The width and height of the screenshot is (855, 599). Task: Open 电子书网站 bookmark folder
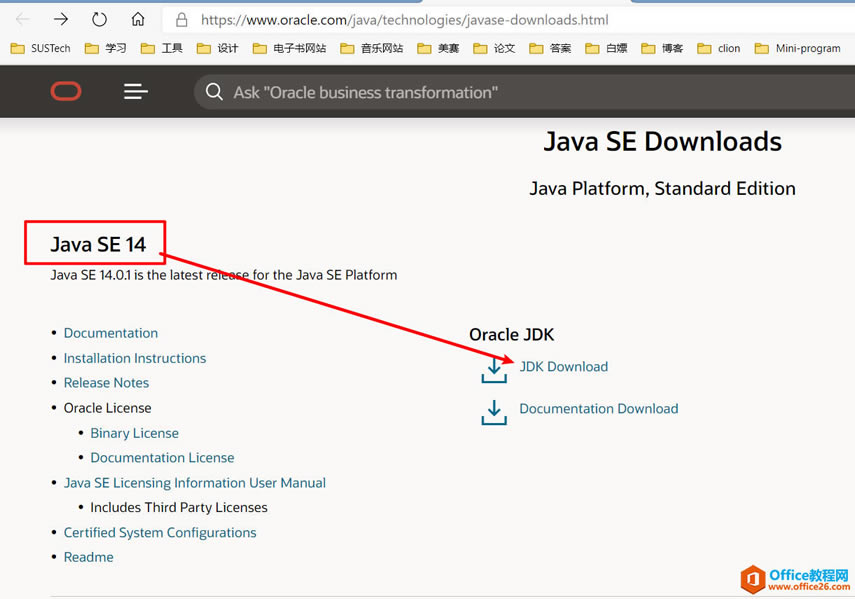pos(289,49)
